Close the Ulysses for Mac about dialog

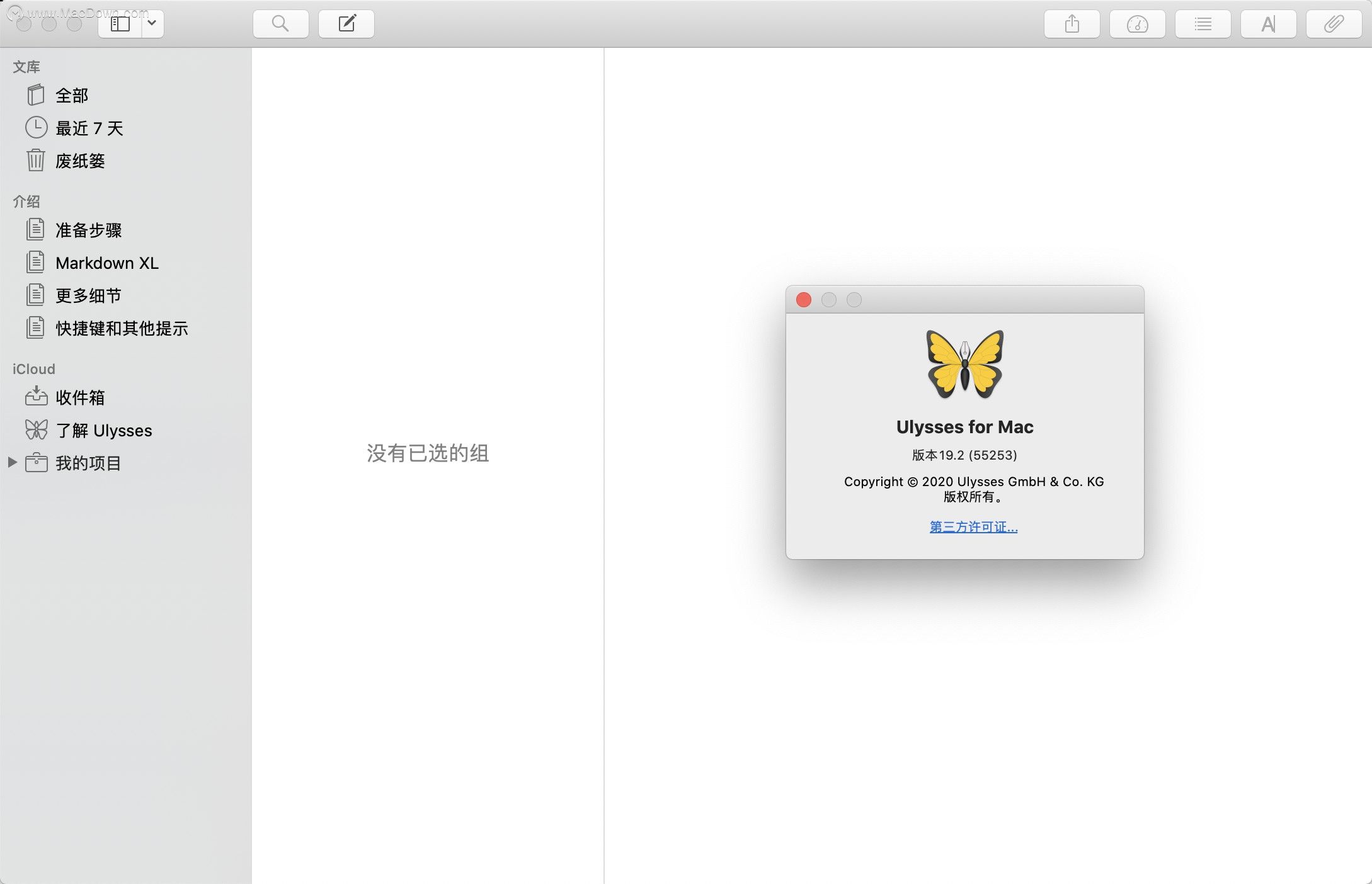point(803,300)
